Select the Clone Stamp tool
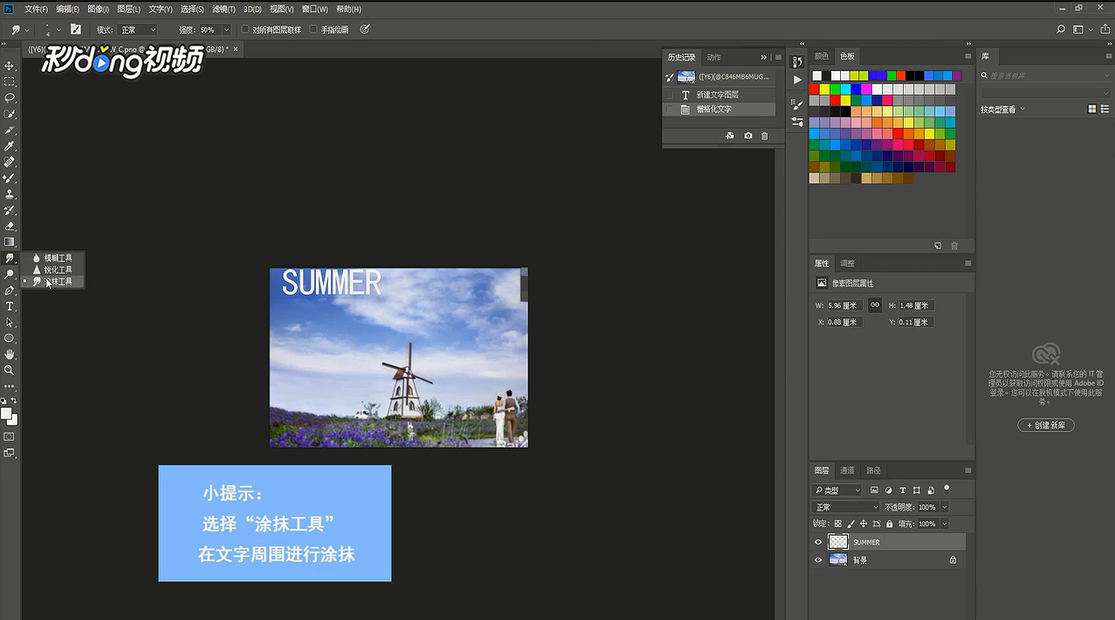Screen dimensions: 1115x620 coord(9,194)
